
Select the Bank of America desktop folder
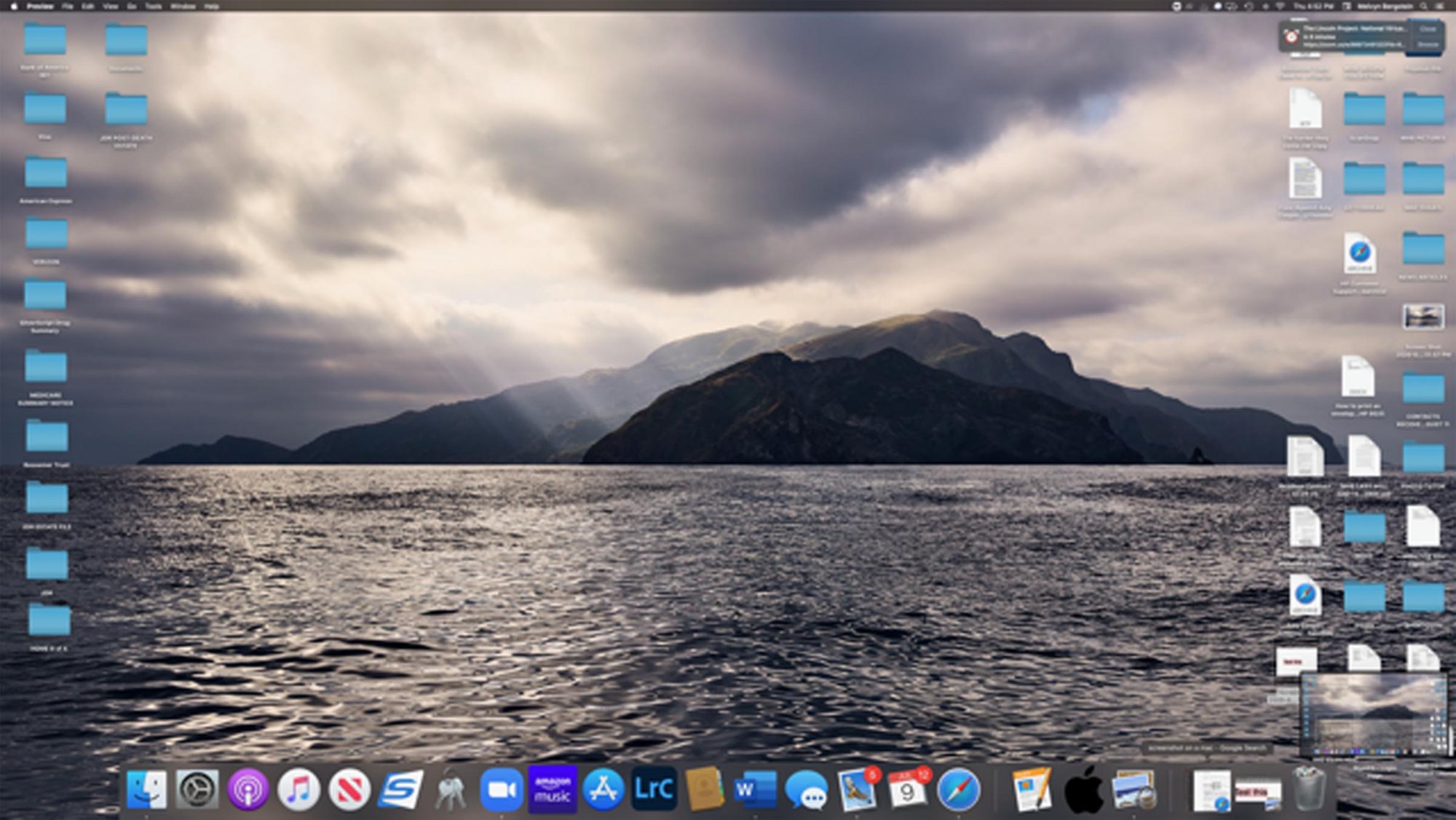[45, 50]
